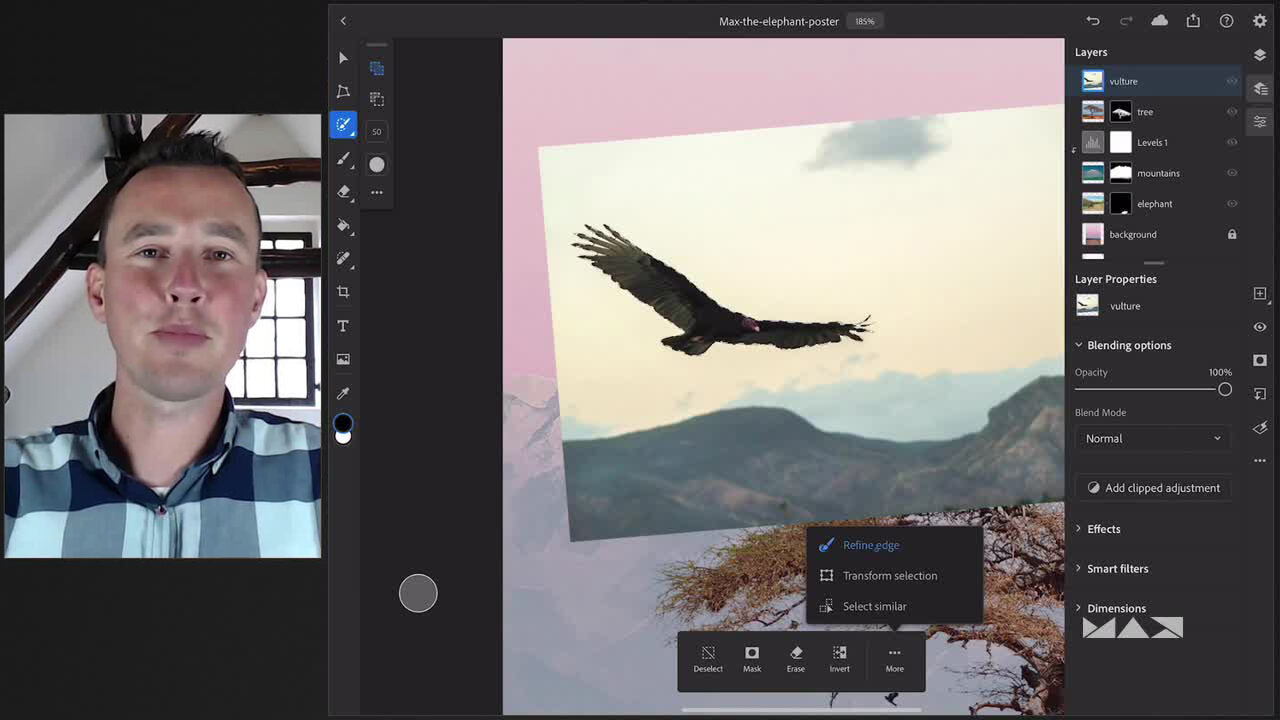This screenshot has width=1280, height=720.
Task: Choose the subtract-from-selection mode icon
Action: (377, 99)
